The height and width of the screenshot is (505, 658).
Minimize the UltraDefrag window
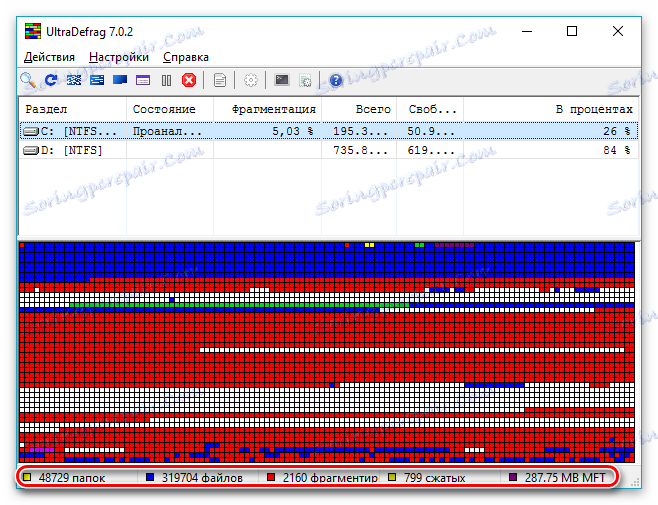527,31
